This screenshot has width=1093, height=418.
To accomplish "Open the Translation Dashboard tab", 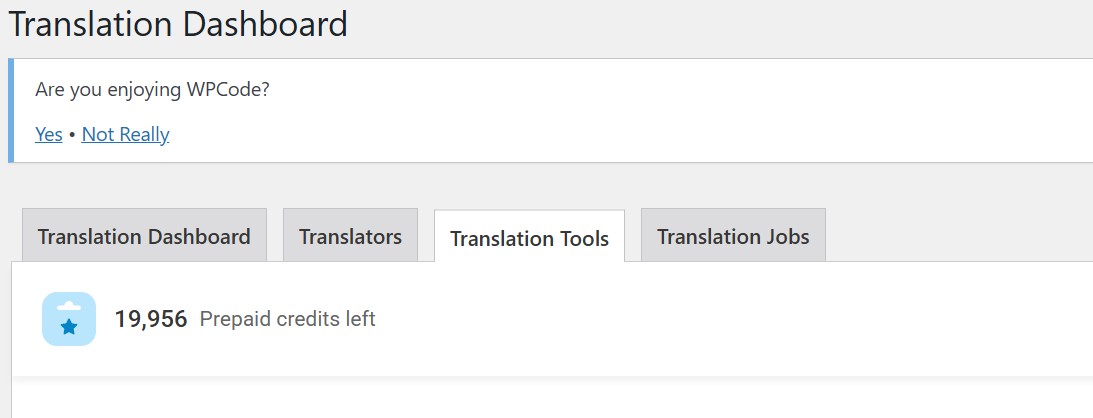I will (x=144, y=236).
